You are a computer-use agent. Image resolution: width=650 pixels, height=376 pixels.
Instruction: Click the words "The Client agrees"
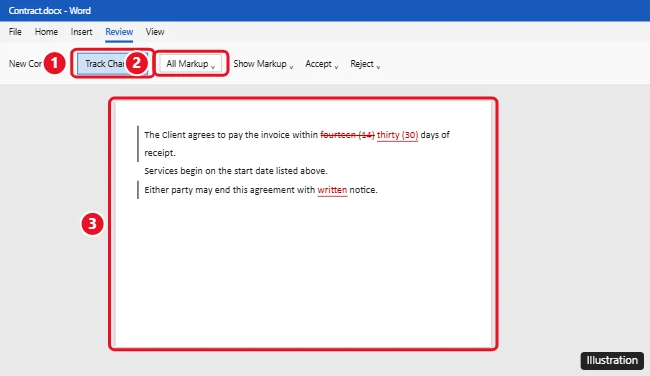179,135
